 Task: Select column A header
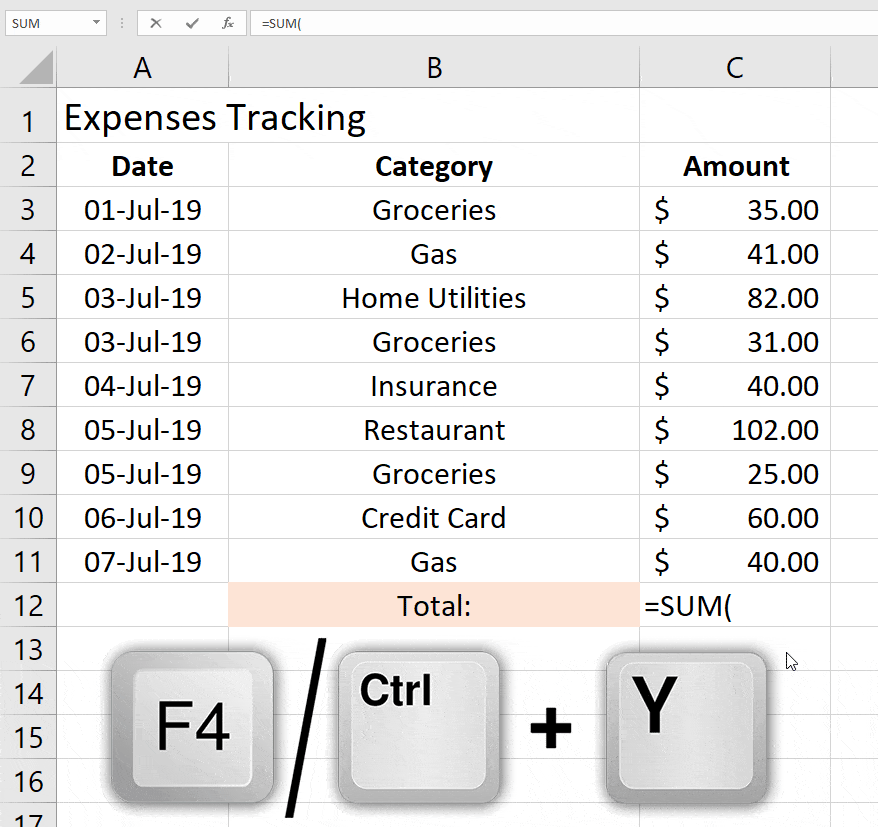(142, 67)
